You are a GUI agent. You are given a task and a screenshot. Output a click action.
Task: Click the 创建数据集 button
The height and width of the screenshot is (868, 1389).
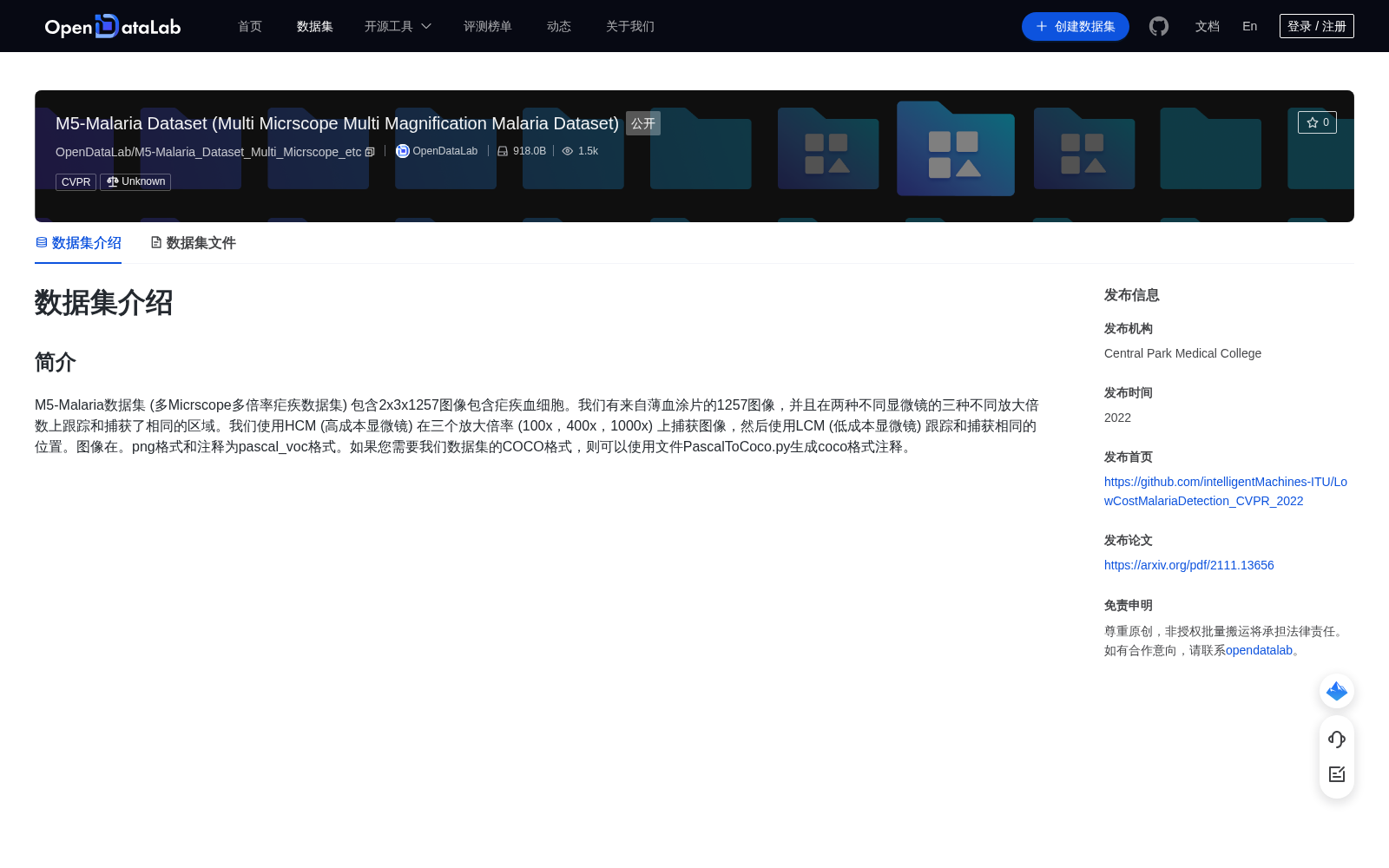pyautogui.click(x=1076, y=26)
